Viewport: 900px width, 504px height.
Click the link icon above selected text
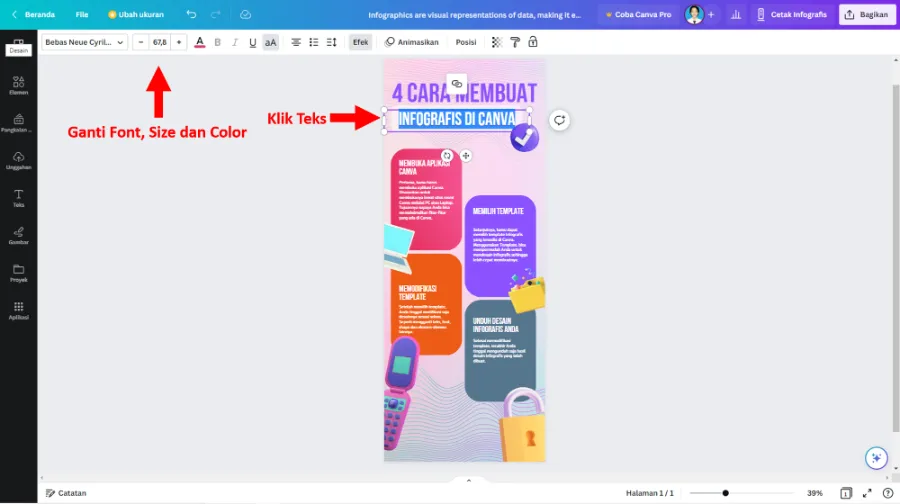coord(456,84)
